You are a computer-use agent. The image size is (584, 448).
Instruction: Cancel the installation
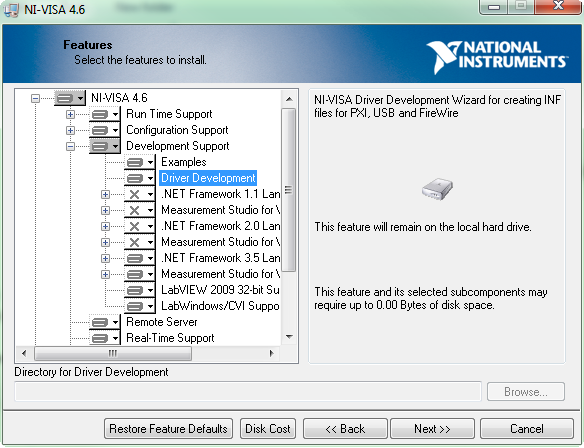[x=527, y=429]
